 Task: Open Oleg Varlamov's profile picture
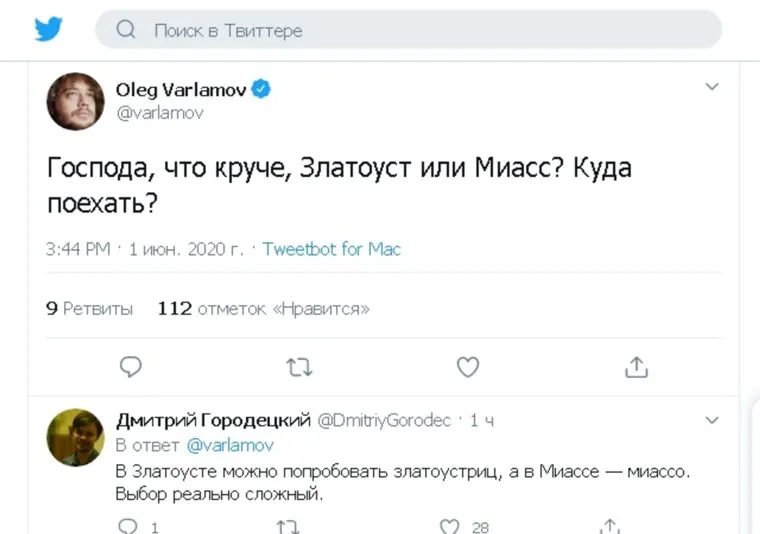(x=75, y=101)
